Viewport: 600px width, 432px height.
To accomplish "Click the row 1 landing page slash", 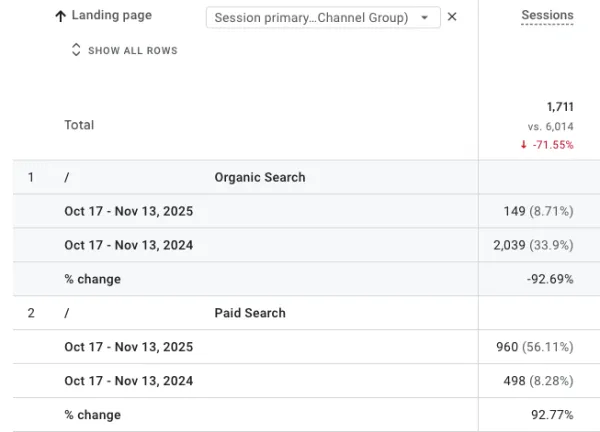I will pos(67,177).
